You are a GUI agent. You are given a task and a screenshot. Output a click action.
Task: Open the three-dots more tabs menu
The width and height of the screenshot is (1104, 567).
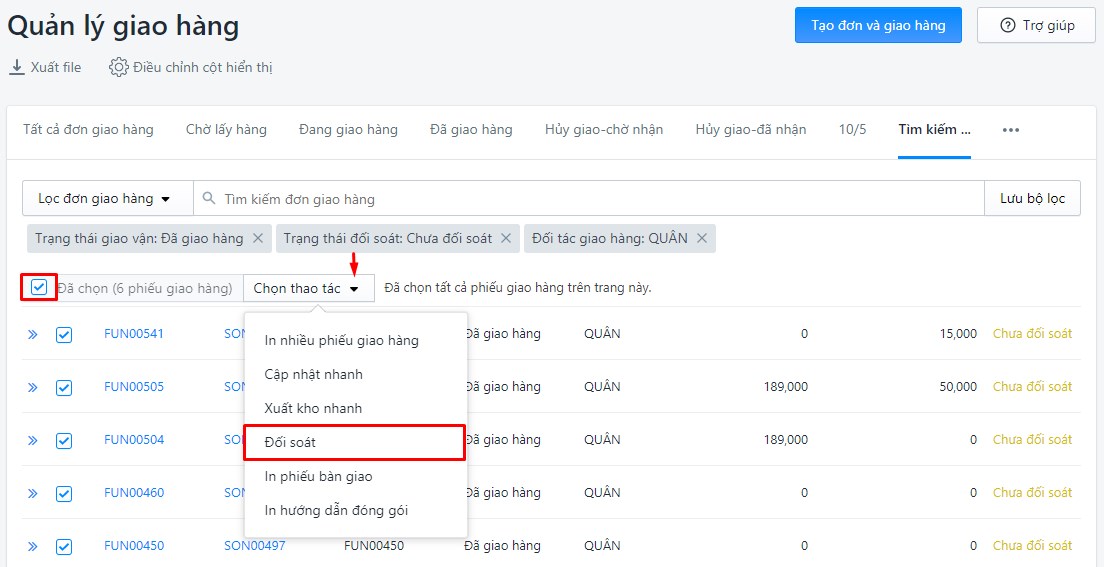point(1011,130)
